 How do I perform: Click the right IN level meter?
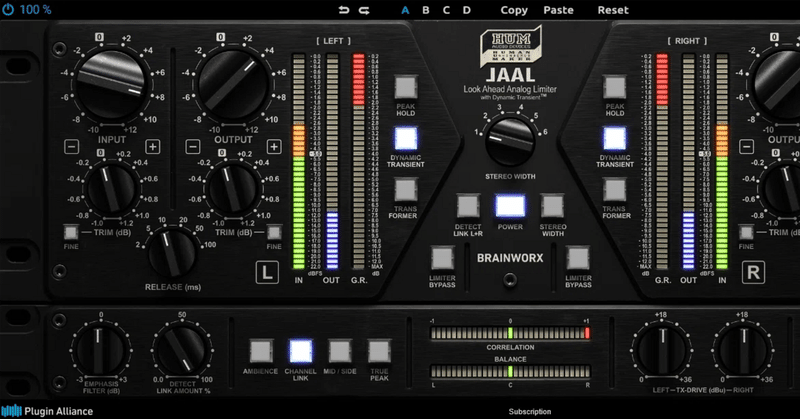click(x=722, y=161)
